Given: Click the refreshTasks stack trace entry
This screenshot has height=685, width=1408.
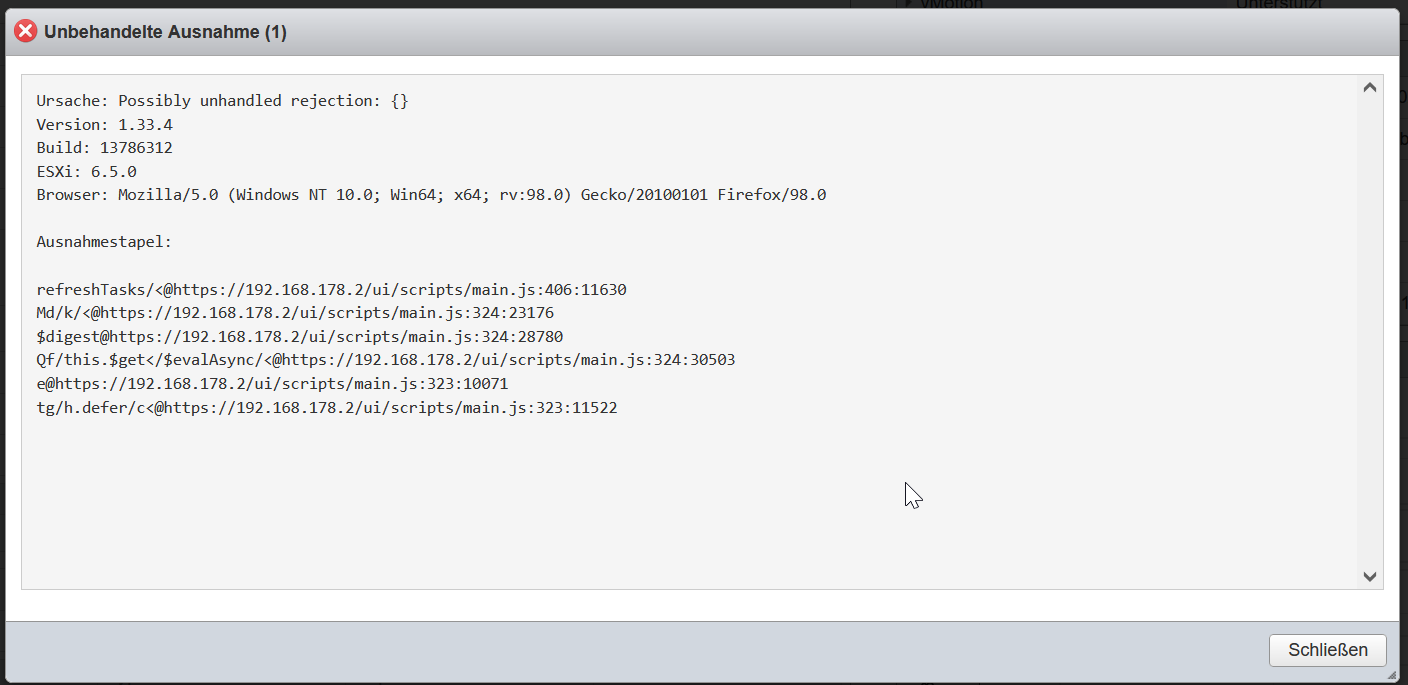Looking at the screenshot, I should pyautogui.click(x=331, y=290).
